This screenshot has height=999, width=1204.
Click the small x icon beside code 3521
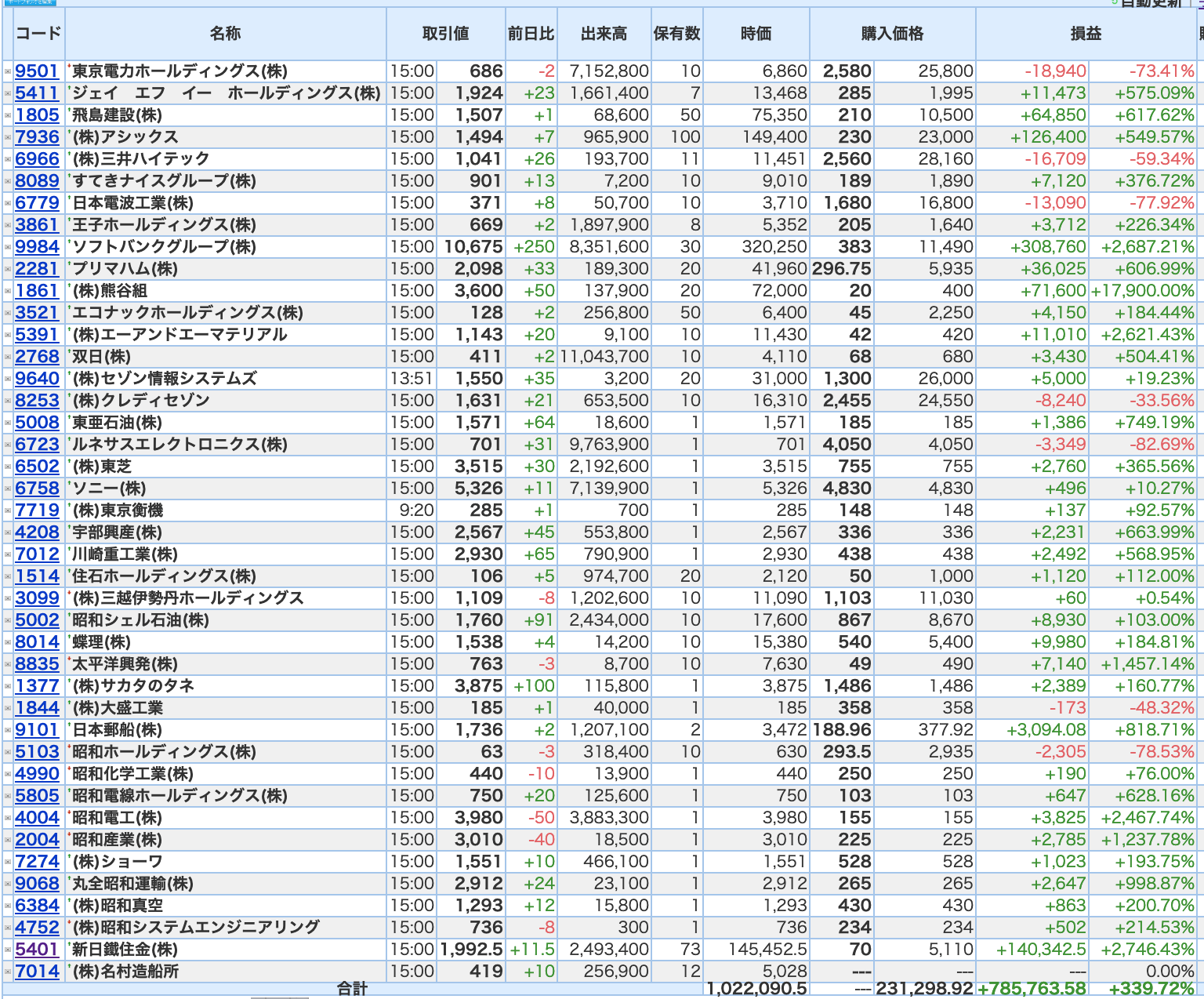click(x=8, y=313)
